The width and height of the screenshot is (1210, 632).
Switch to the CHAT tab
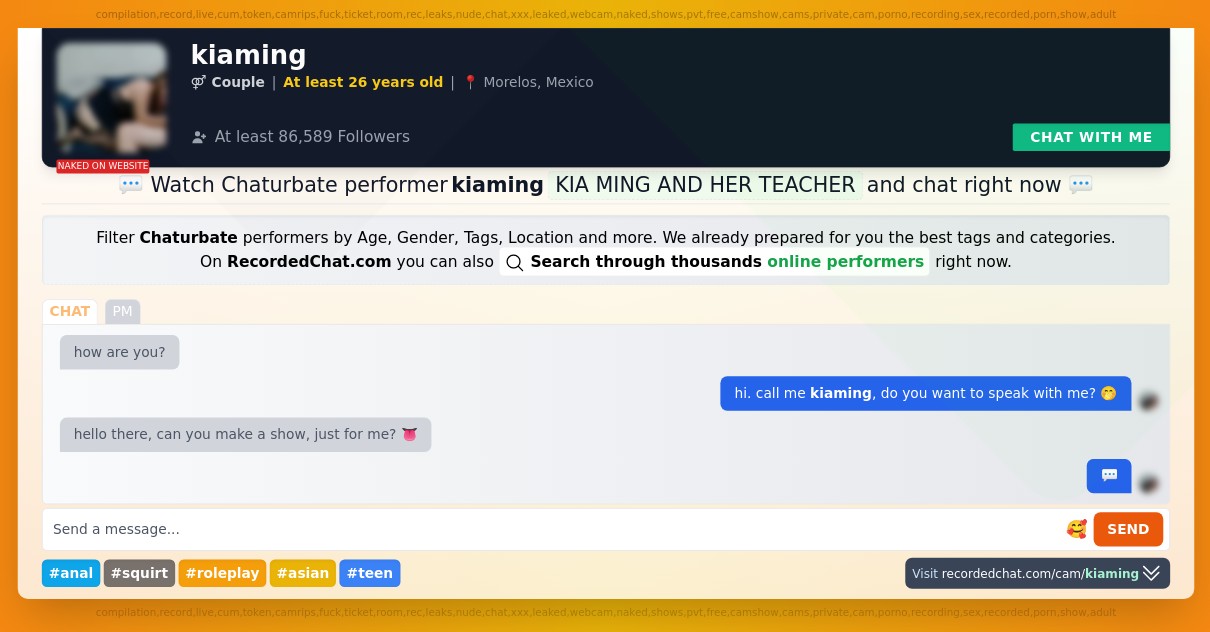(x=70, y=311)
